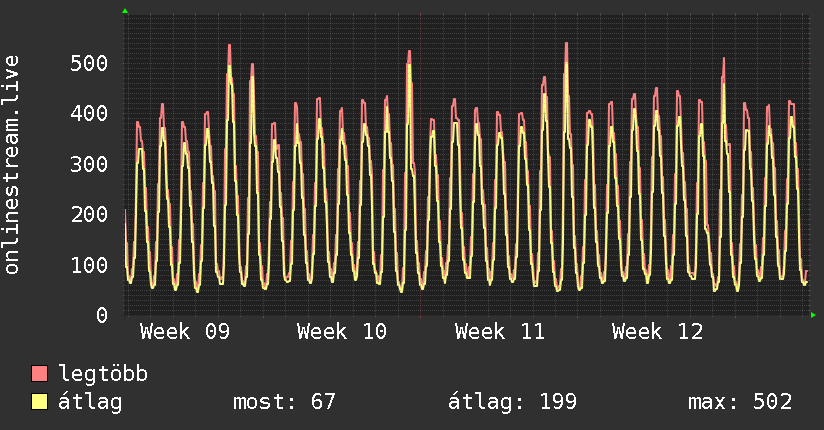
Task: Click the 'max: 502' statistic
Action: point(740,402)
